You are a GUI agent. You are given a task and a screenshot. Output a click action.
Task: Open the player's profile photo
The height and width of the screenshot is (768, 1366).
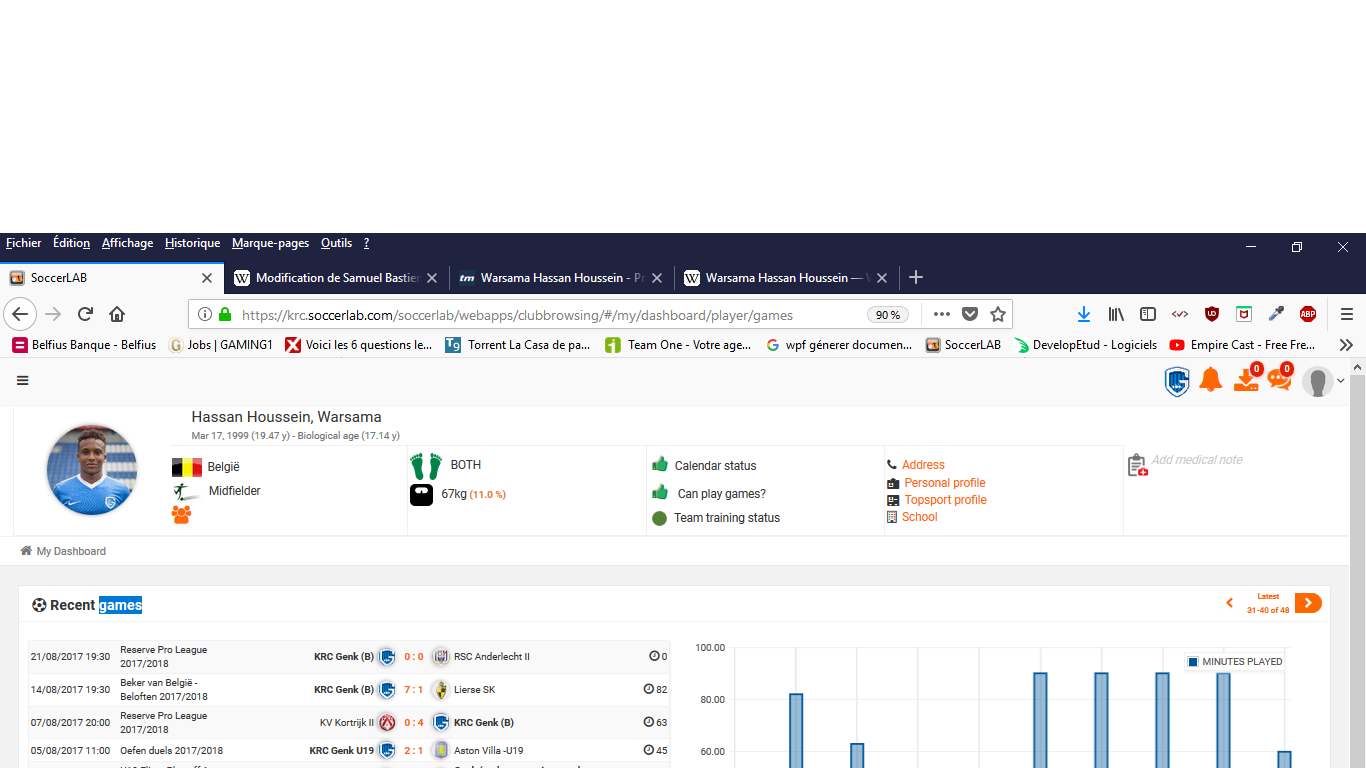click(x=91, y=470)
